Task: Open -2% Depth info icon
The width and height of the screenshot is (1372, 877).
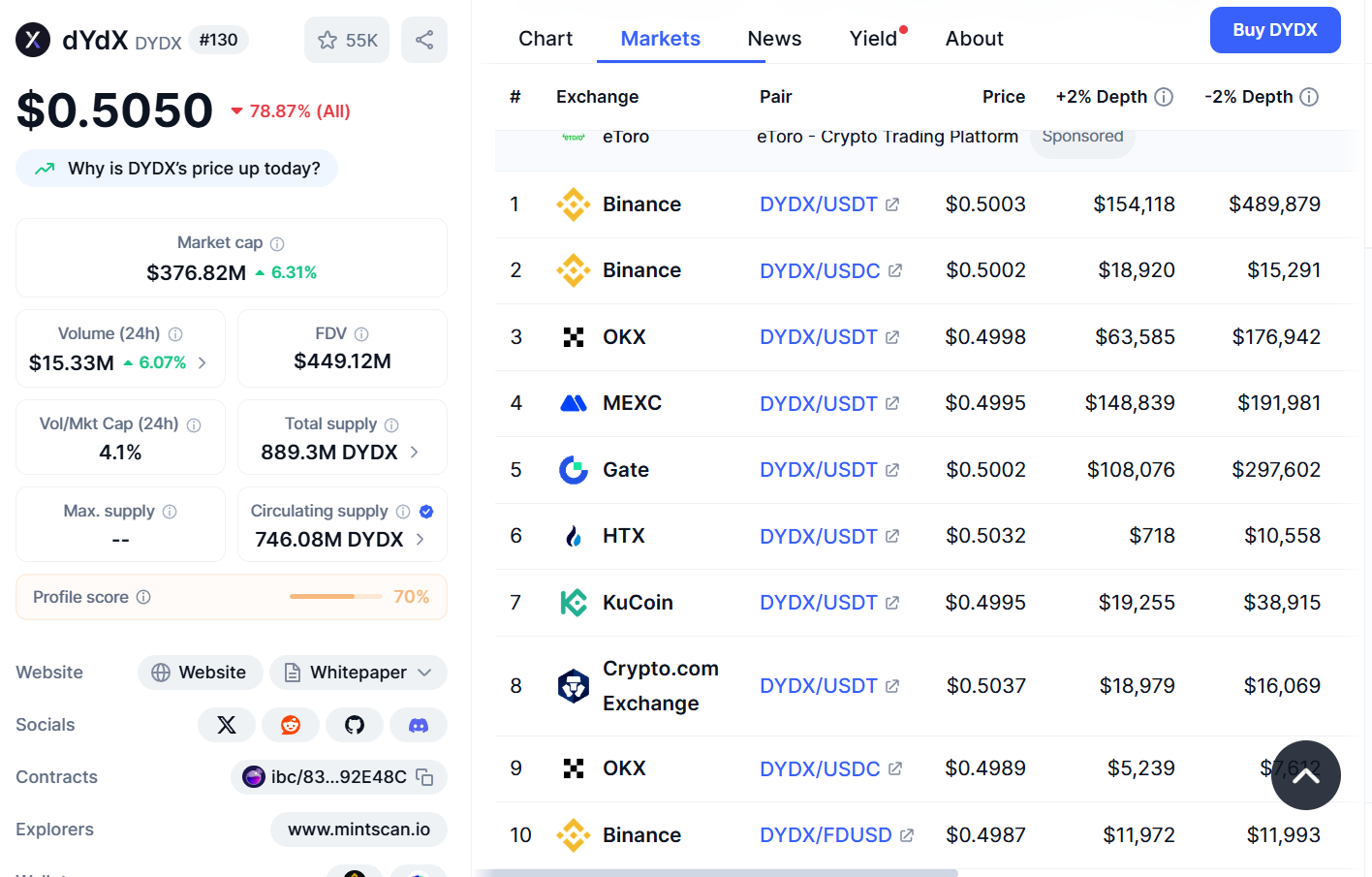Action: pyautogui.click(x=1309, y=97)
